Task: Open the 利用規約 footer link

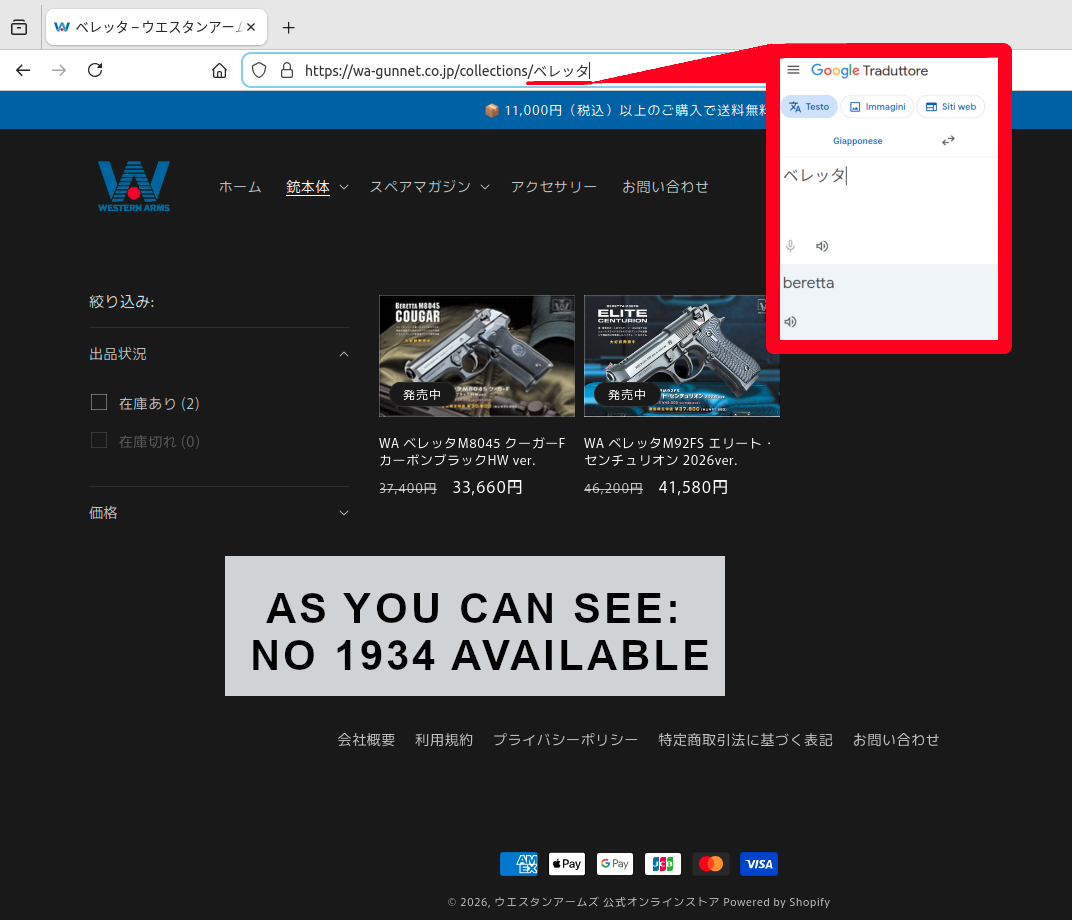Action: tap(444, 740)
